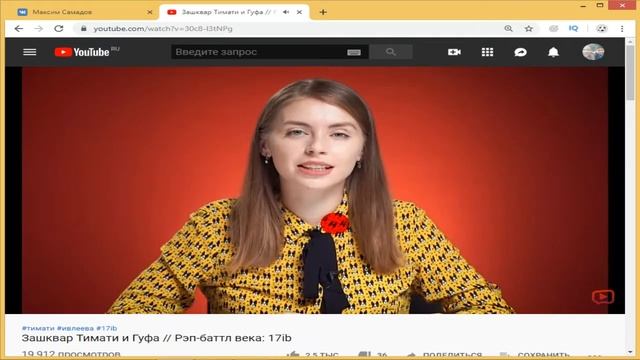This screenshot has width=640, height=360.
Task: Open the YouTube apps grid
Action: [x=487, y=52]
